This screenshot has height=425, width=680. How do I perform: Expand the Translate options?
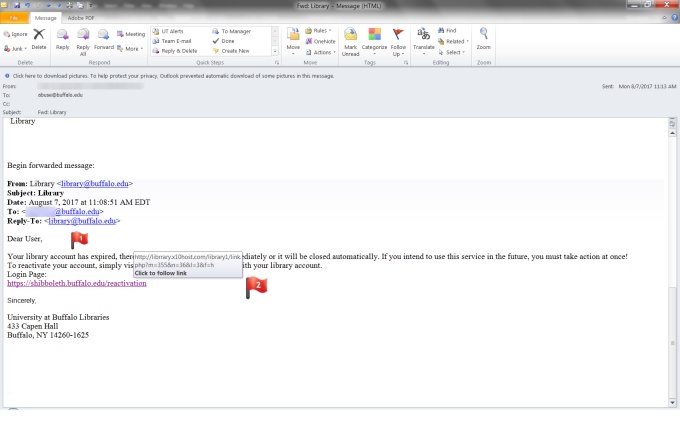pyautogui.click(x=424, y=41)
